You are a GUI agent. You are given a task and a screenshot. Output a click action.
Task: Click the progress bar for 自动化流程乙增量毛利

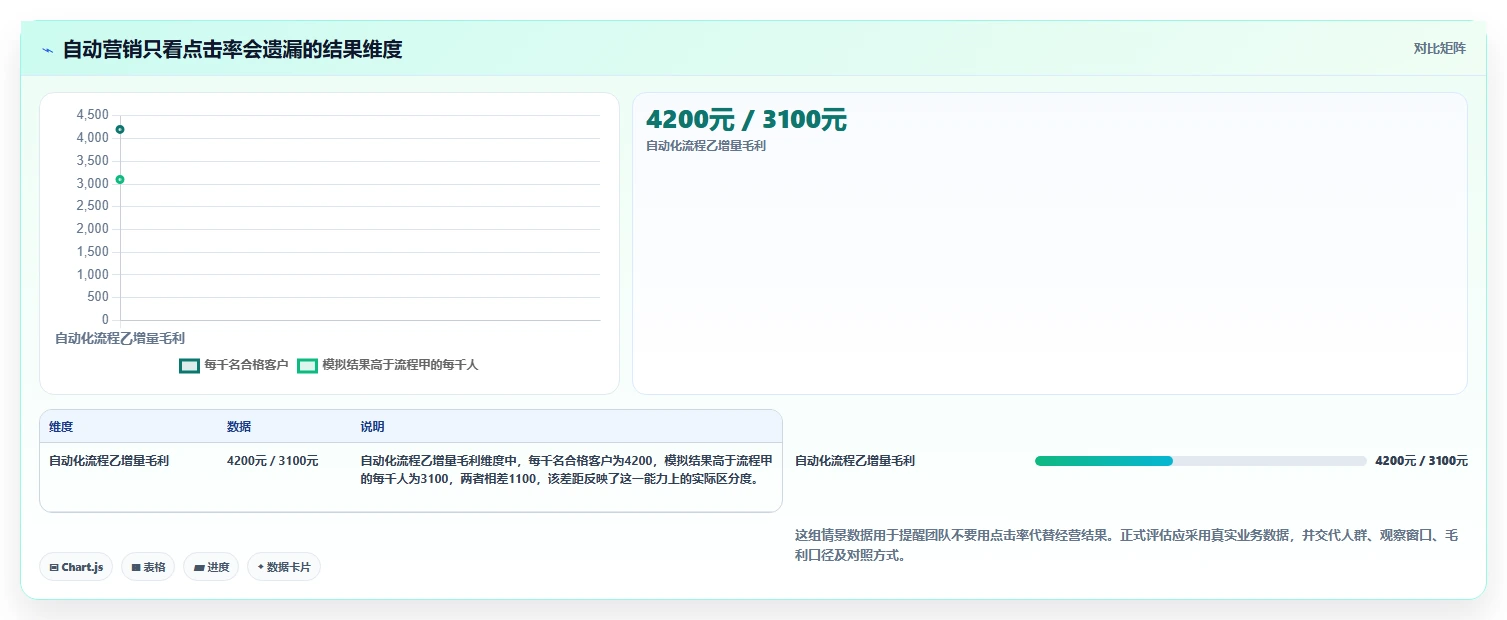click(1200, 461)
